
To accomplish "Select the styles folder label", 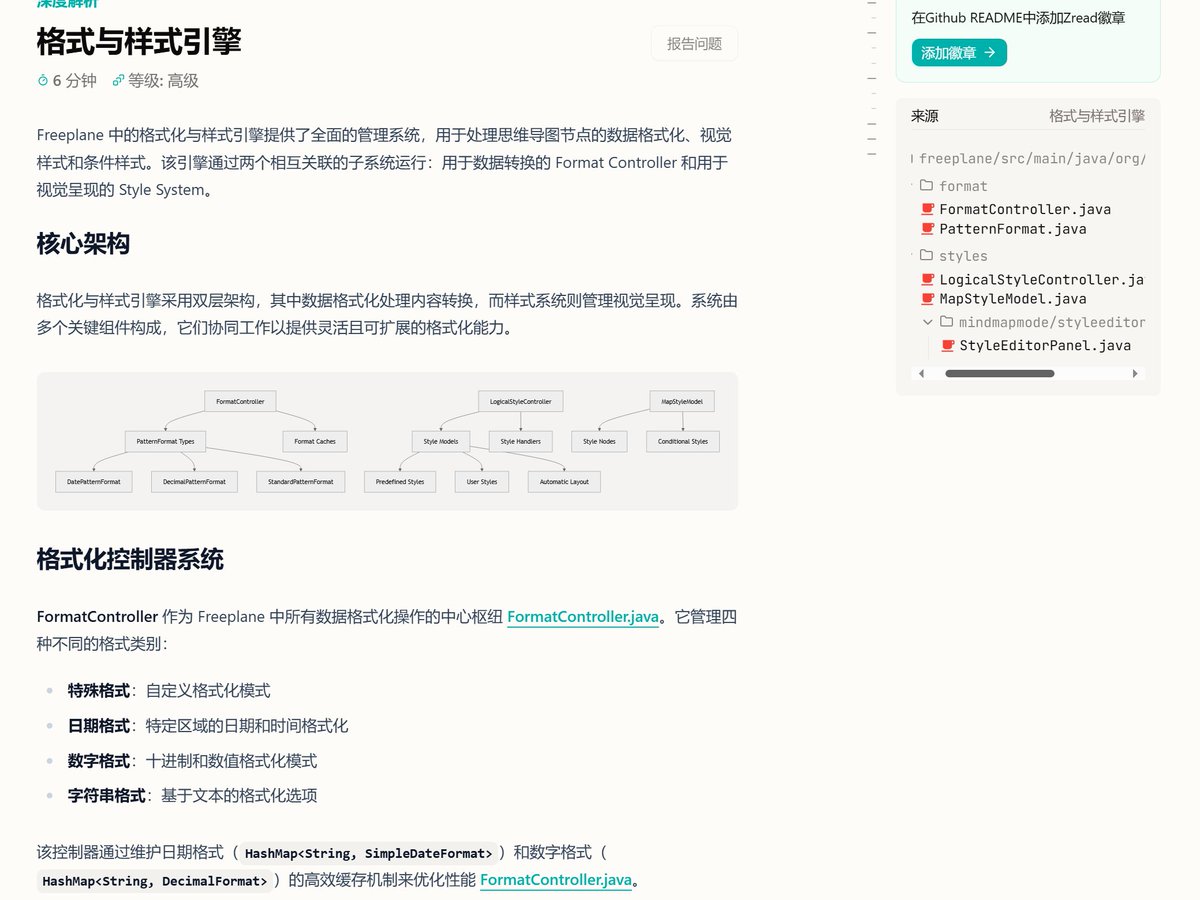I will pos(963,256).
